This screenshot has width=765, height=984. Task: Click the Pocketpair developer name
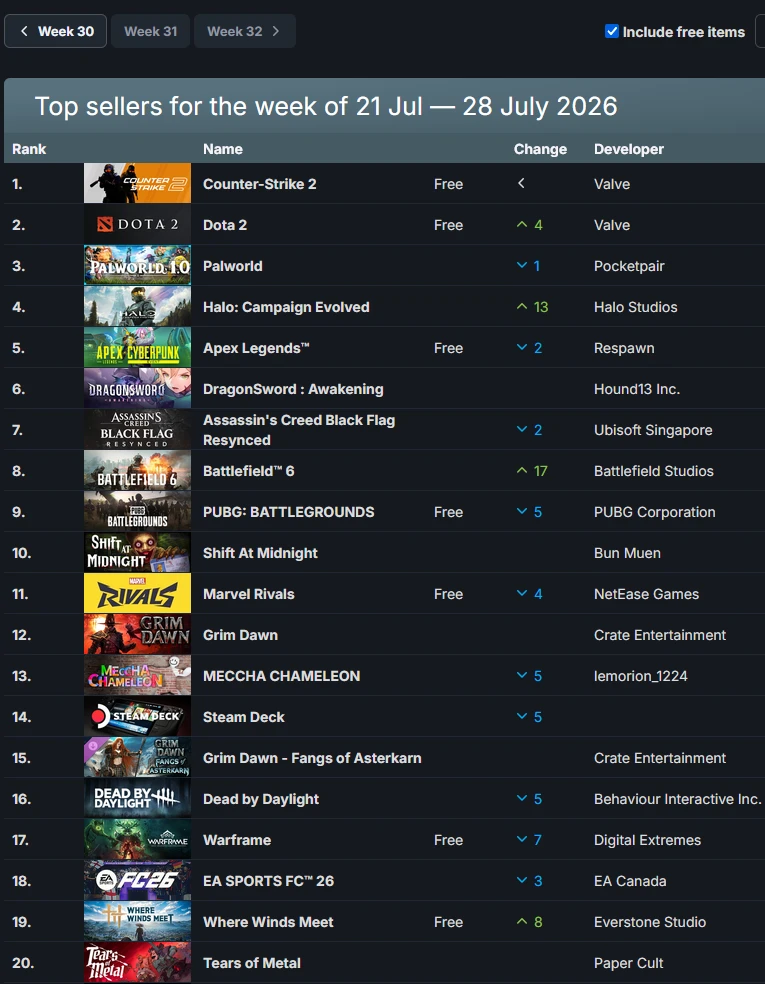(x=629, y=266)
